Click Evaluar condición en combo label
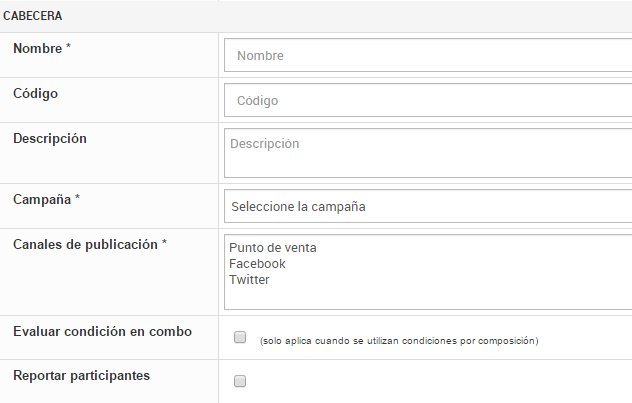The width and height of the screenshot is (632, 403). [x=102, y=331]
